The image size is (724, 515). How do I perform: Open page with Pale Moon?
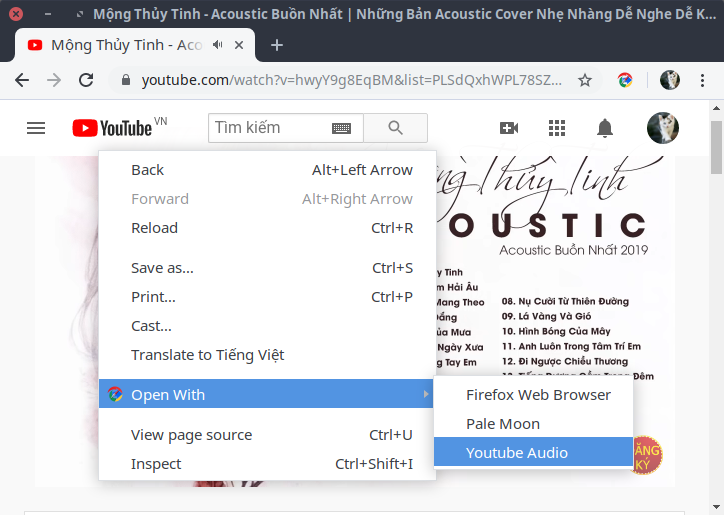[x=533, y=424]
